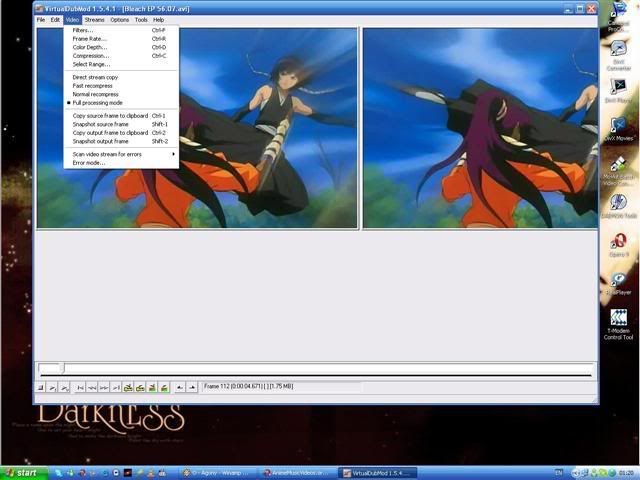The image size is (640, 480).
Task: Set the mark-in selection point
Action: tap(180, 387)
